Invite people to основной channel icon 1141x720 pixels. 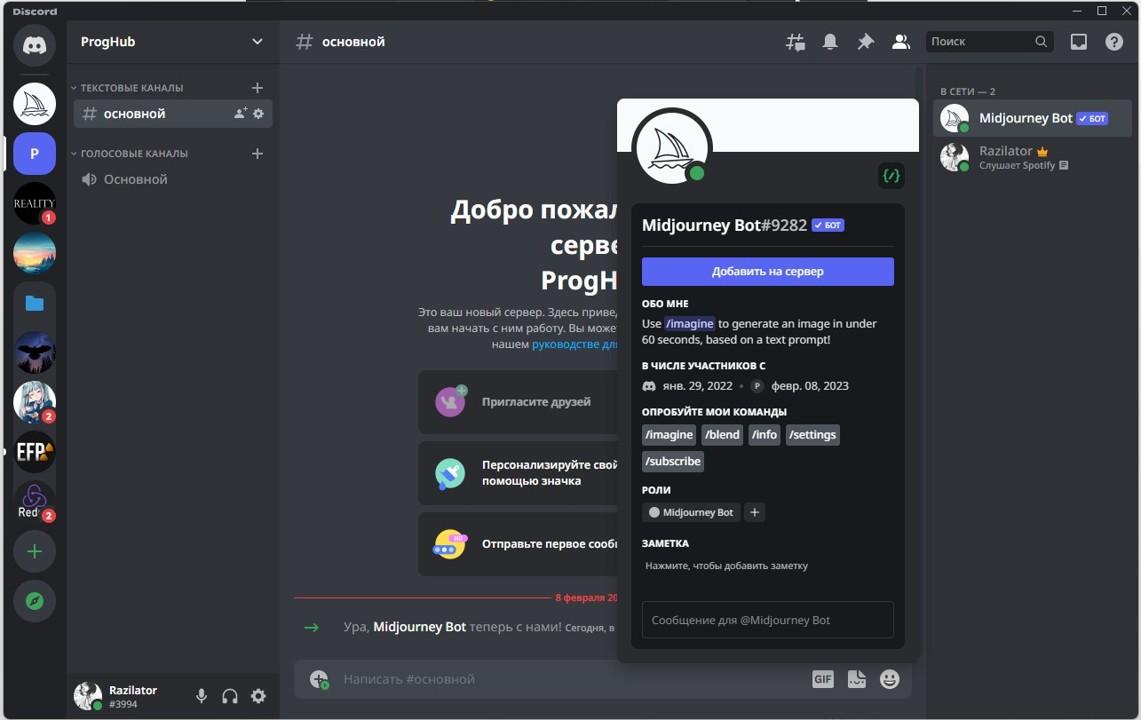pyautogui.click(x=240, y=113)
